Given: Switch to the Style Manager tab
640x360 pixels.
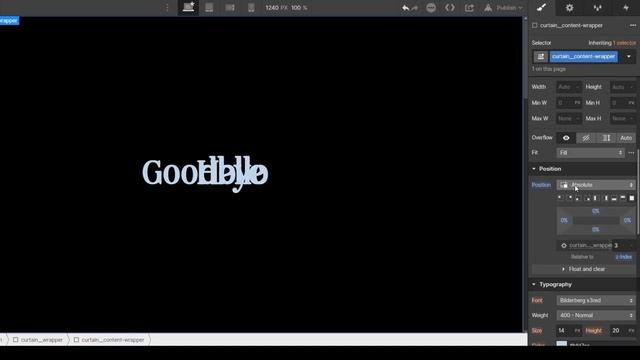Looking at the screenshot, I should point(598,7).
